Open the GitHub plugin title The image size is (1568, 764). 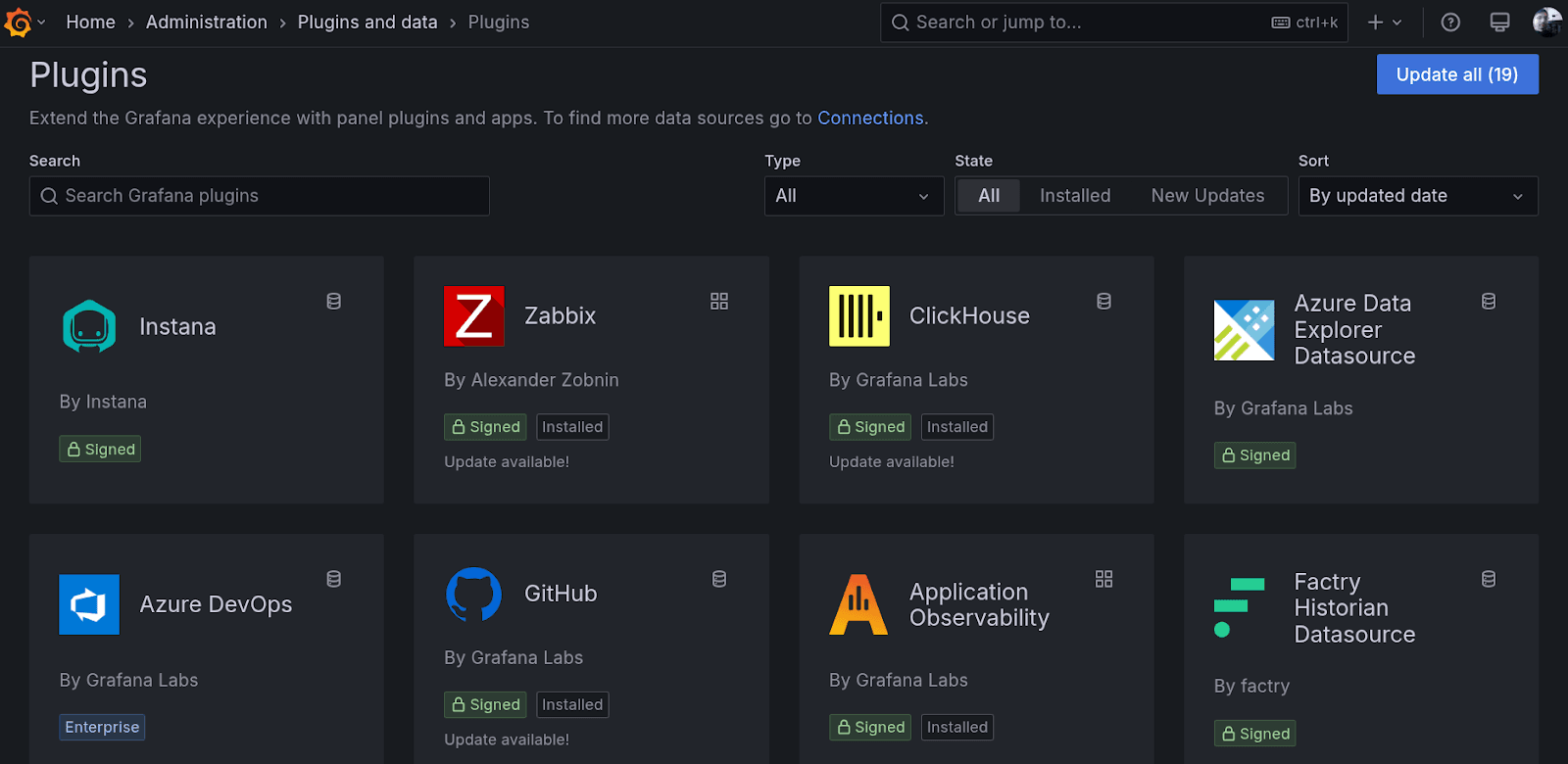(561, 594)
